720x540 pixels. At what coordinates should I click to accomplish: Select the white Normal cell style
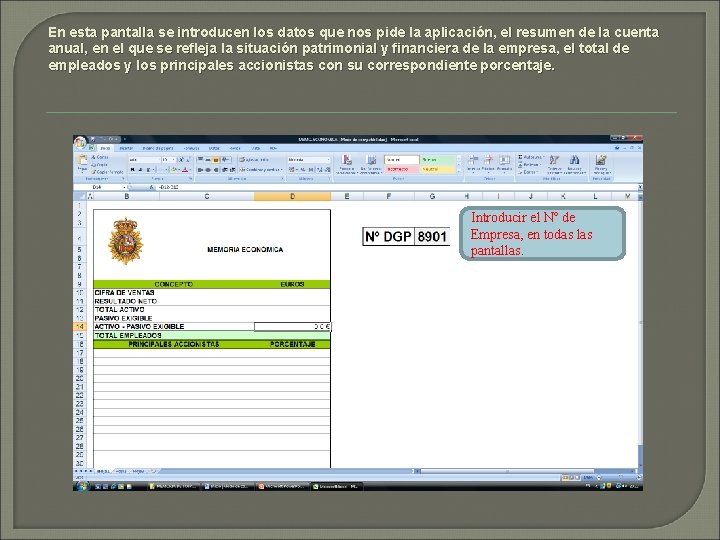click(x=402, y=159)
